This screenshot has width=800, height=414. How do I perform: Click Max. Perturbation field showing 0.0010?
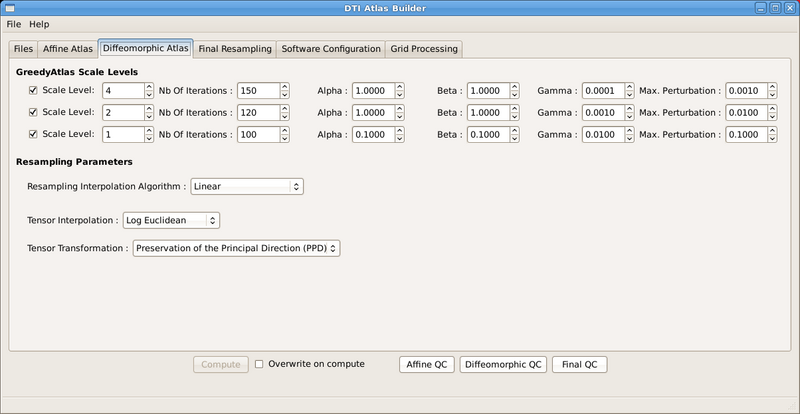[x=747, y=91]
